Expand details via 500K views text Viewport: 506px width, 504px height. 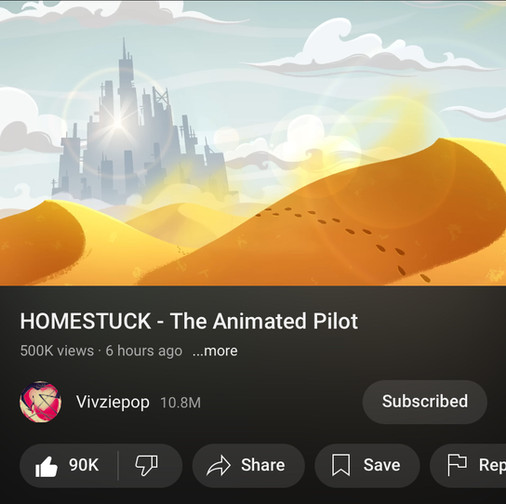pyautogui.click(x=57, y=351)
